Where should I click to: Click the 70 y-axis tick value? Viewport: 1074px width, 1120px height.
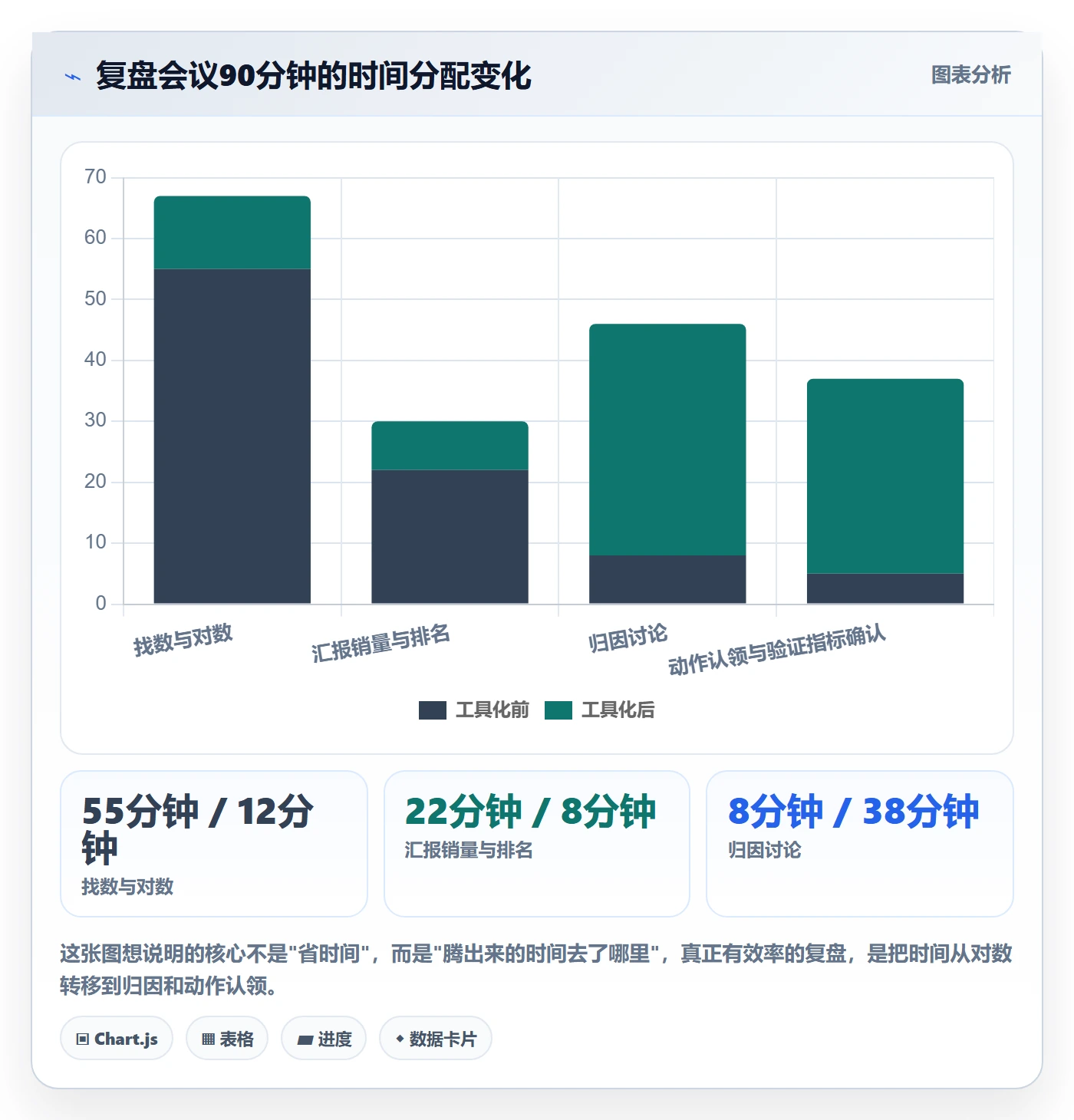[96, 177]
